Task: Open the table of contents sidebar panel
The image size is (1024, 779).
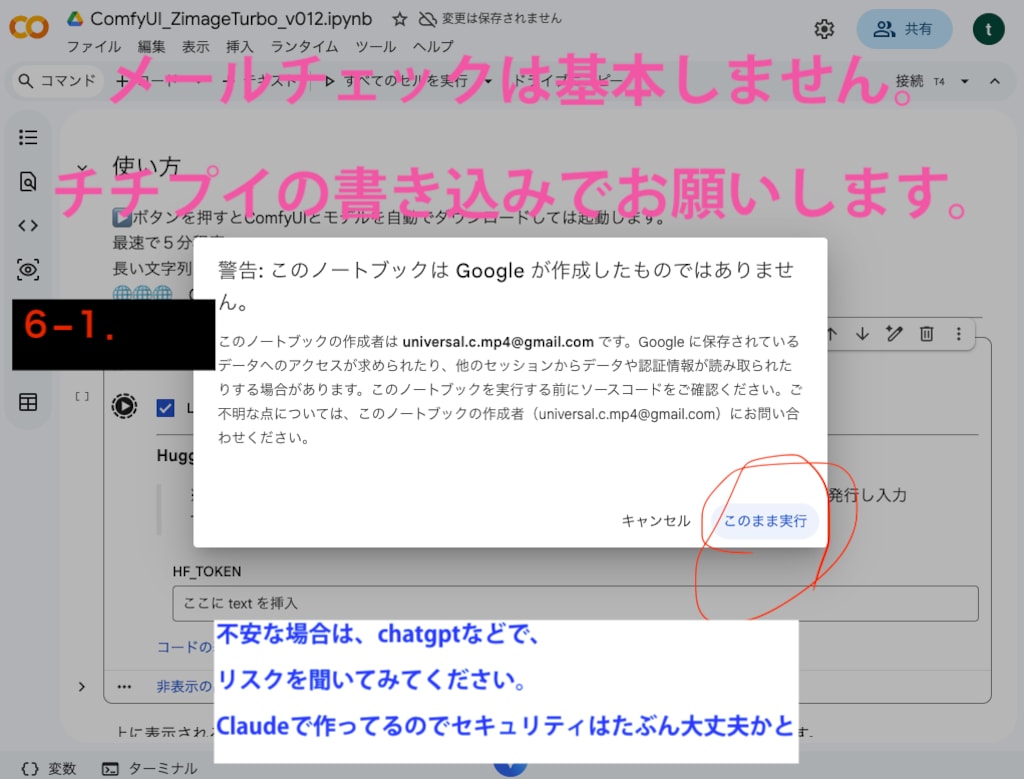Action: (25, 137)
